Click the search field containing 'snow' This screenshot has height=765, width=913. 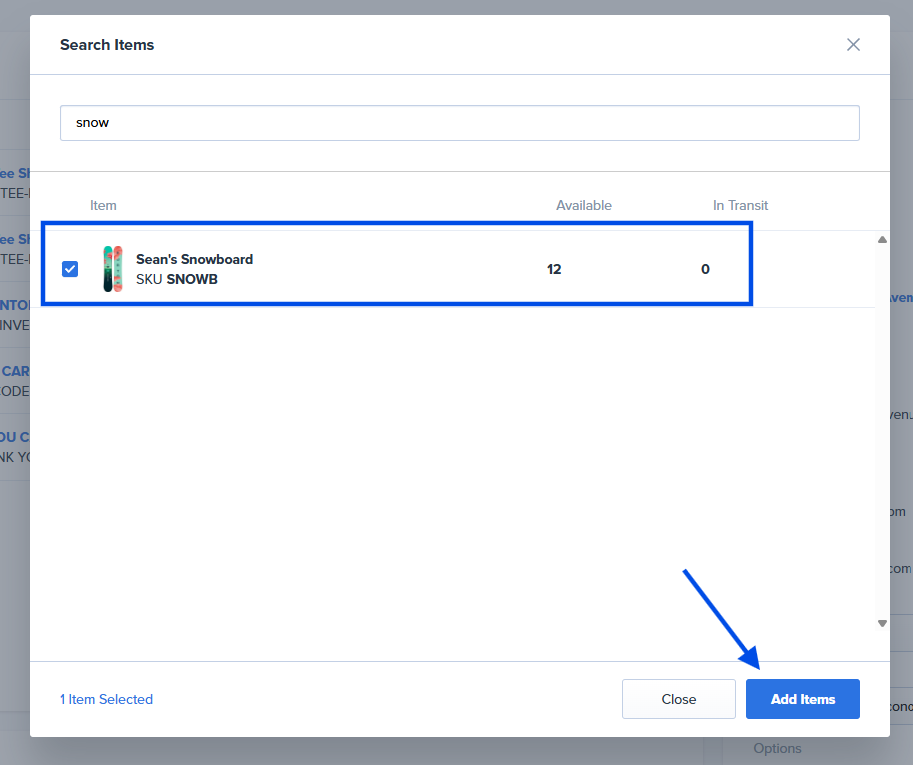click(x=459, y=123)
